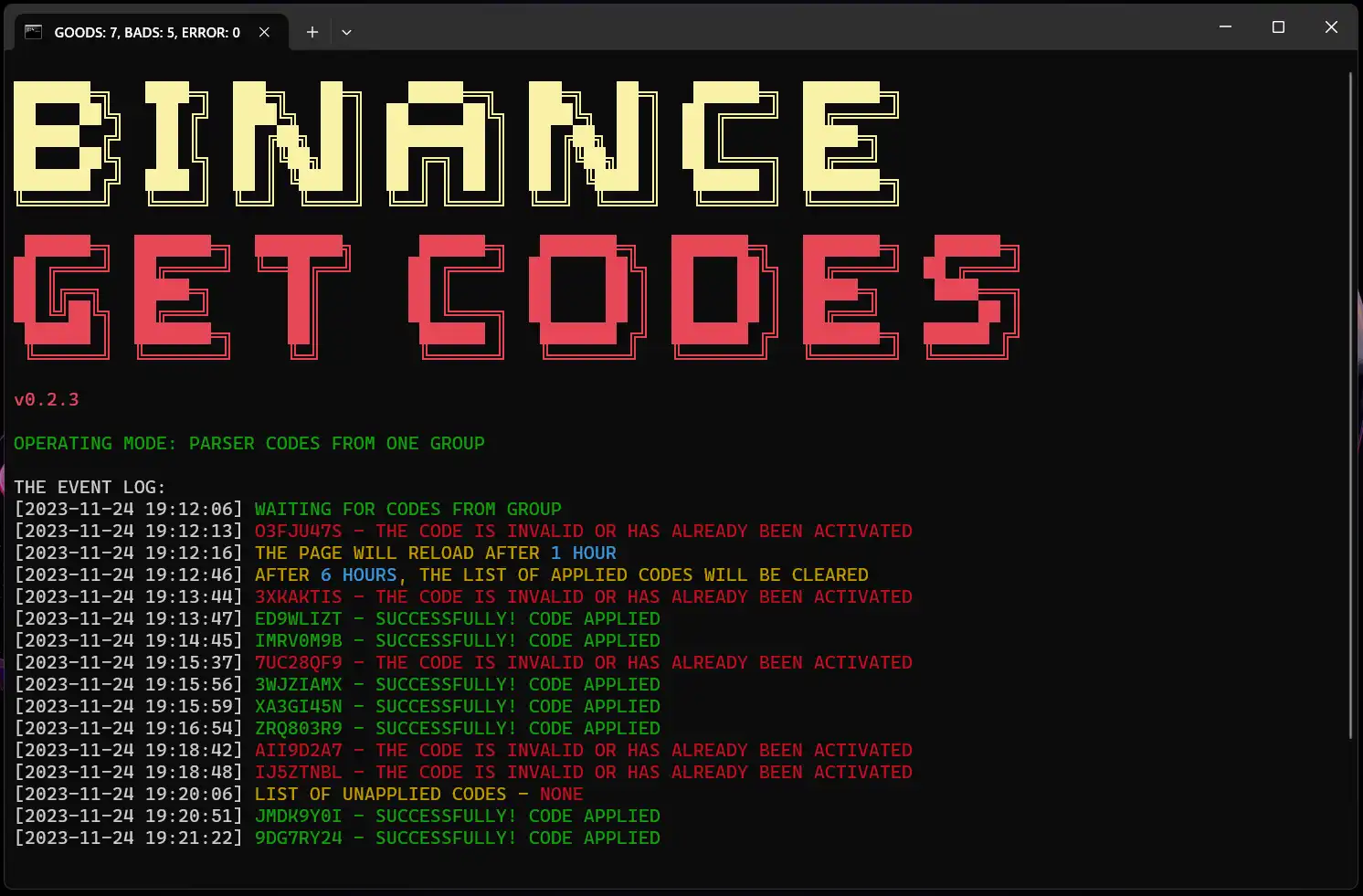Screen dimensions: 1363x896
Task: Minimize the terminal window
Action: (x=1226, y=27)
